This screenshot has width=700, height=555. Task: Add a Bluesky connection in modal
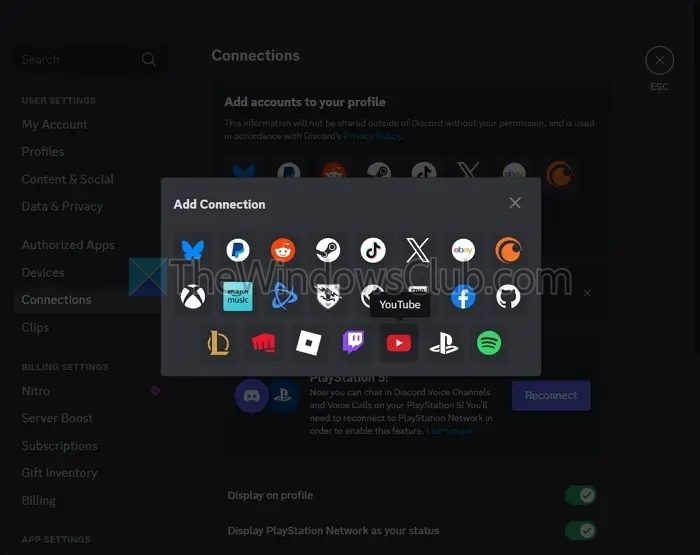[193, 250]
